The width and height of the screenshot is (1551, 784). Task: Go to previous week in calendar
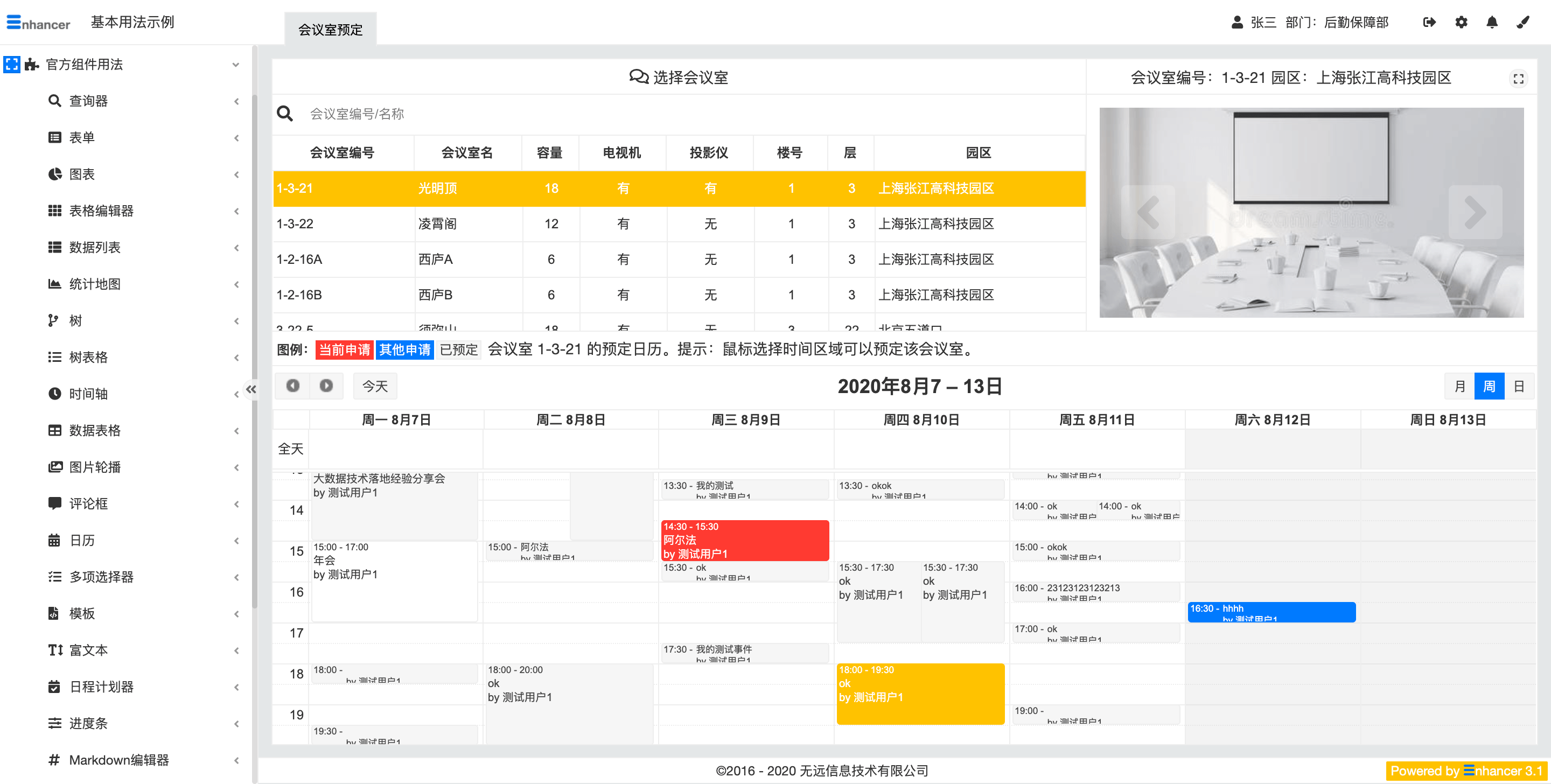coord(292,386)
